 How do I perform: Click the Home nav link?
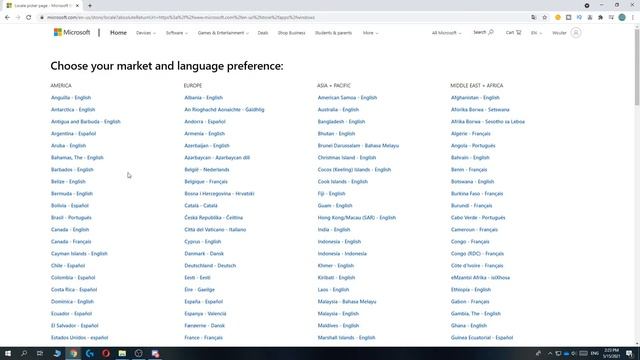coord(118,33)
